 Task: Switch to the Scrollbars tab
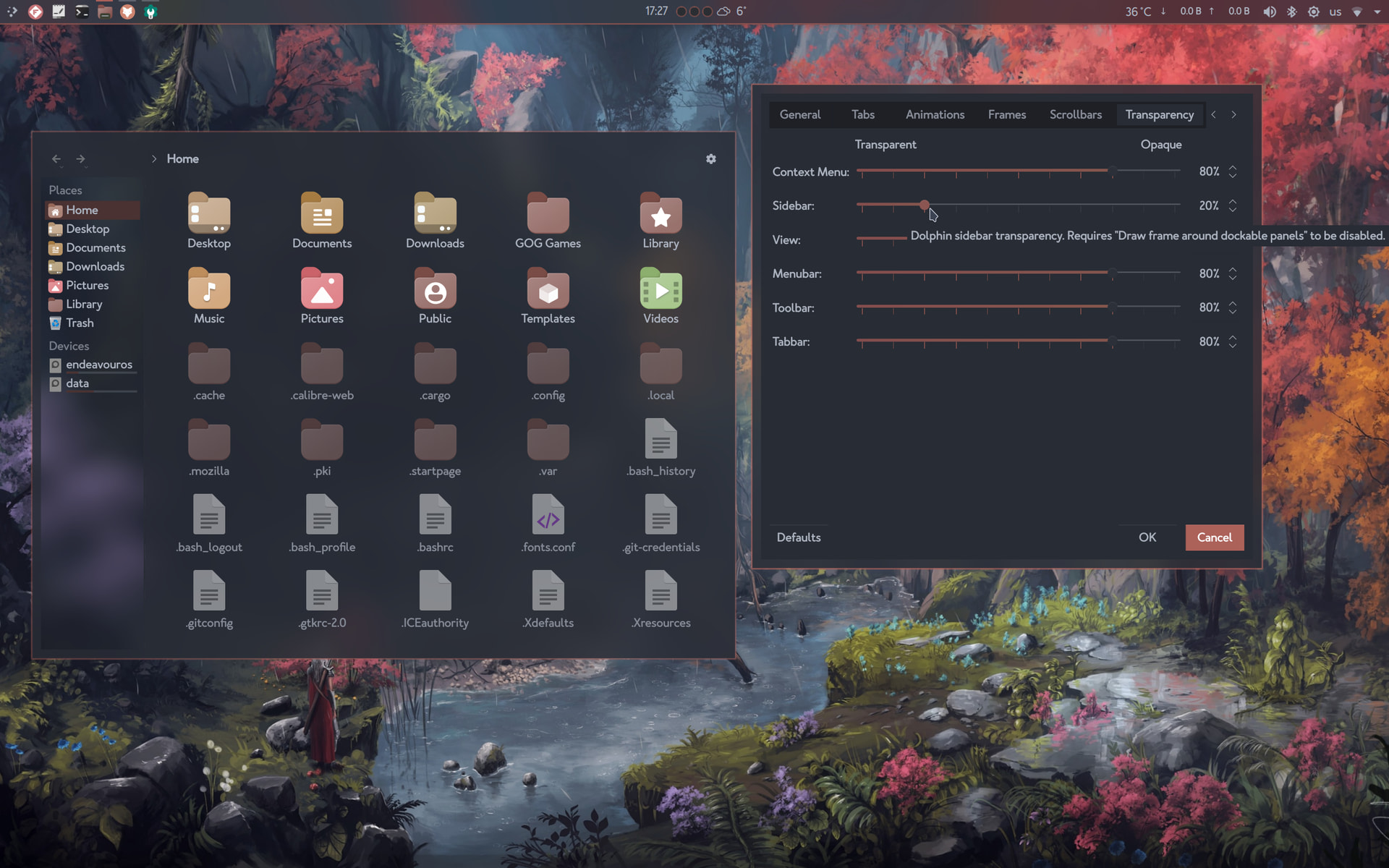[x=1075, y=115]
